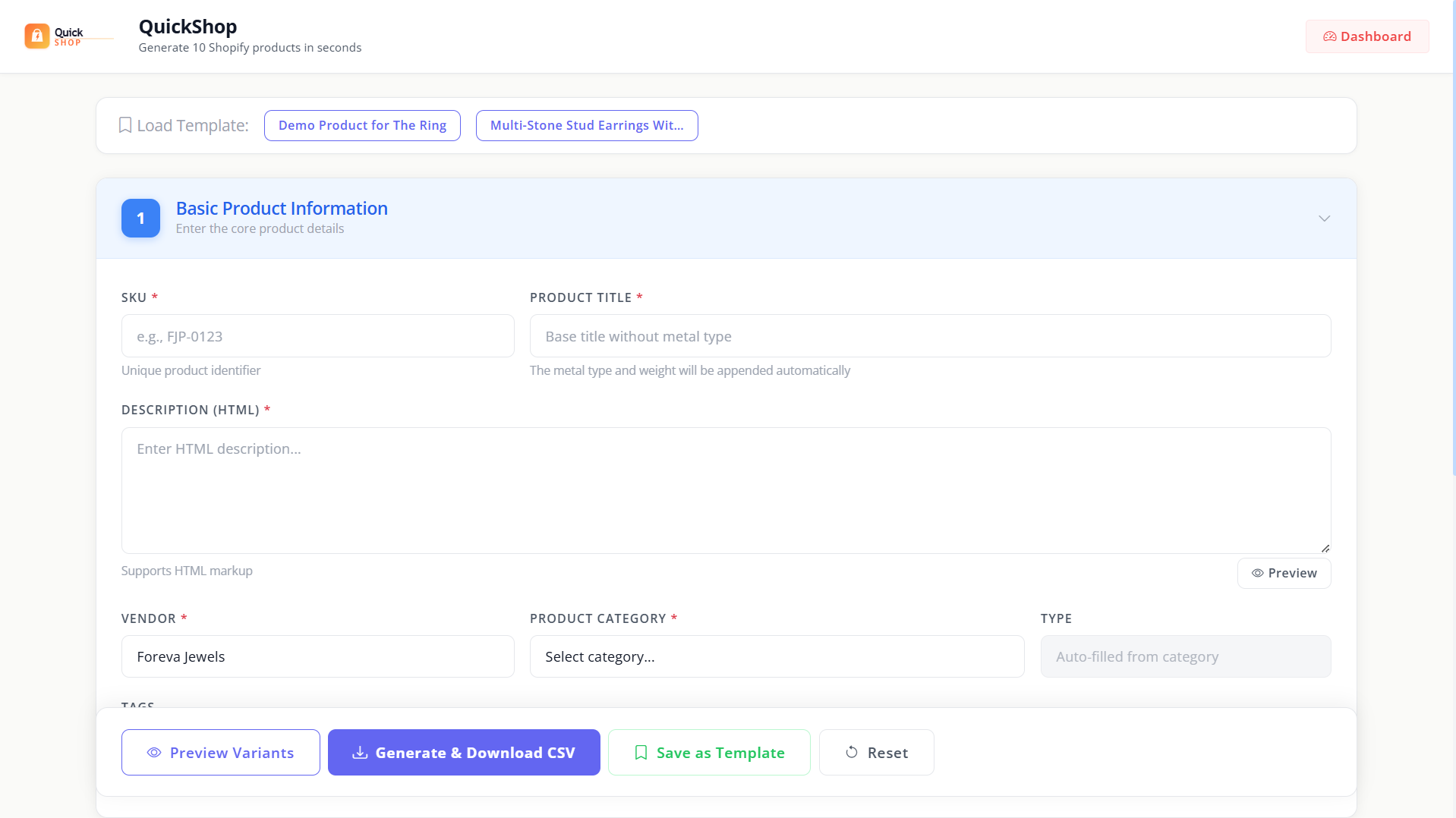
Task: Click inside the HTML description textarea
Action: click(725, 489)
